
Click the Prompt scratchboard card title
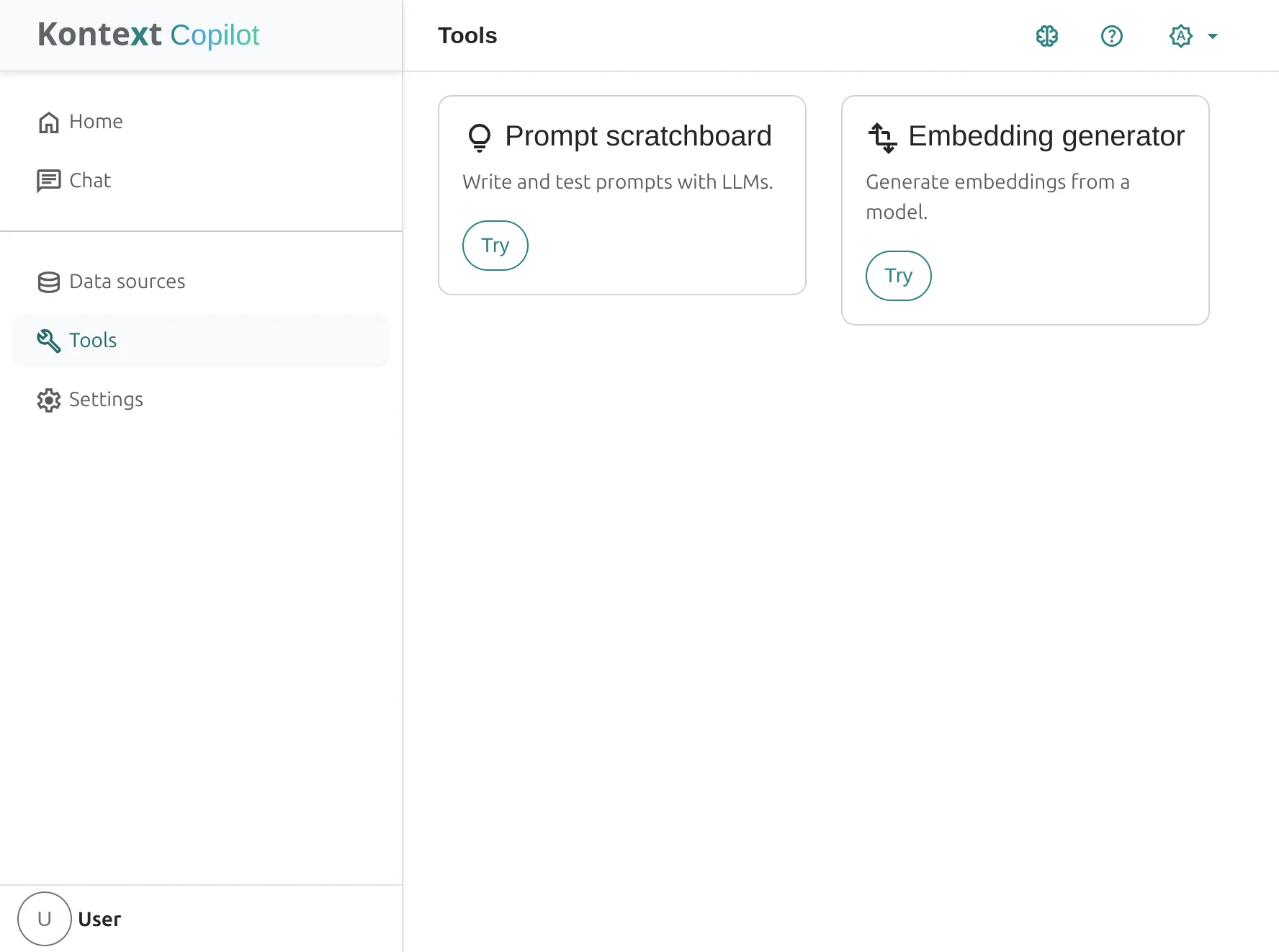pos(637,136)
